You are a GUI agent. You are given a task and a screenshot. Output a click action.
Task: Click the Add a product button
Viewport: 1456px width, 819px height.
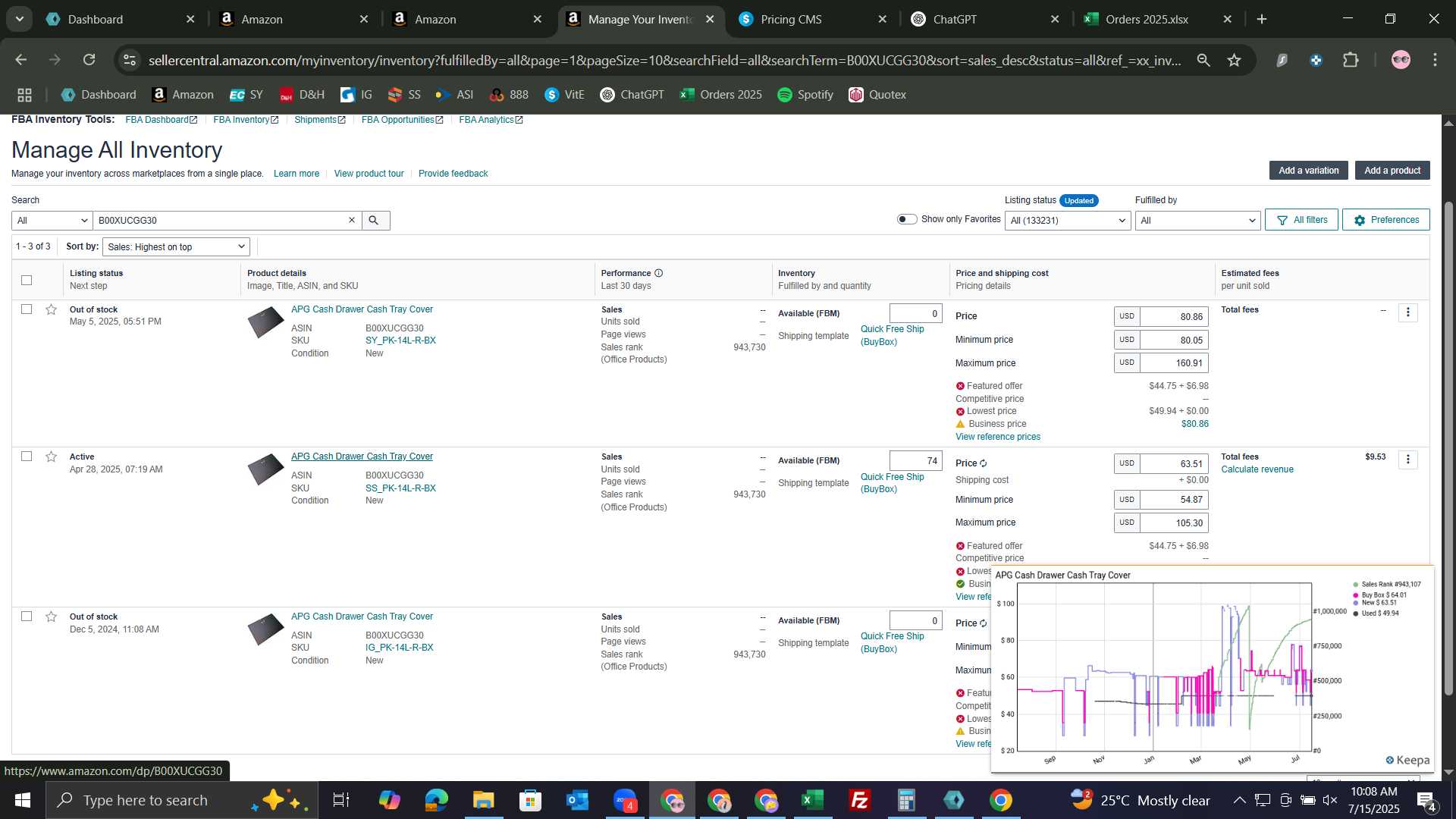1392,171
